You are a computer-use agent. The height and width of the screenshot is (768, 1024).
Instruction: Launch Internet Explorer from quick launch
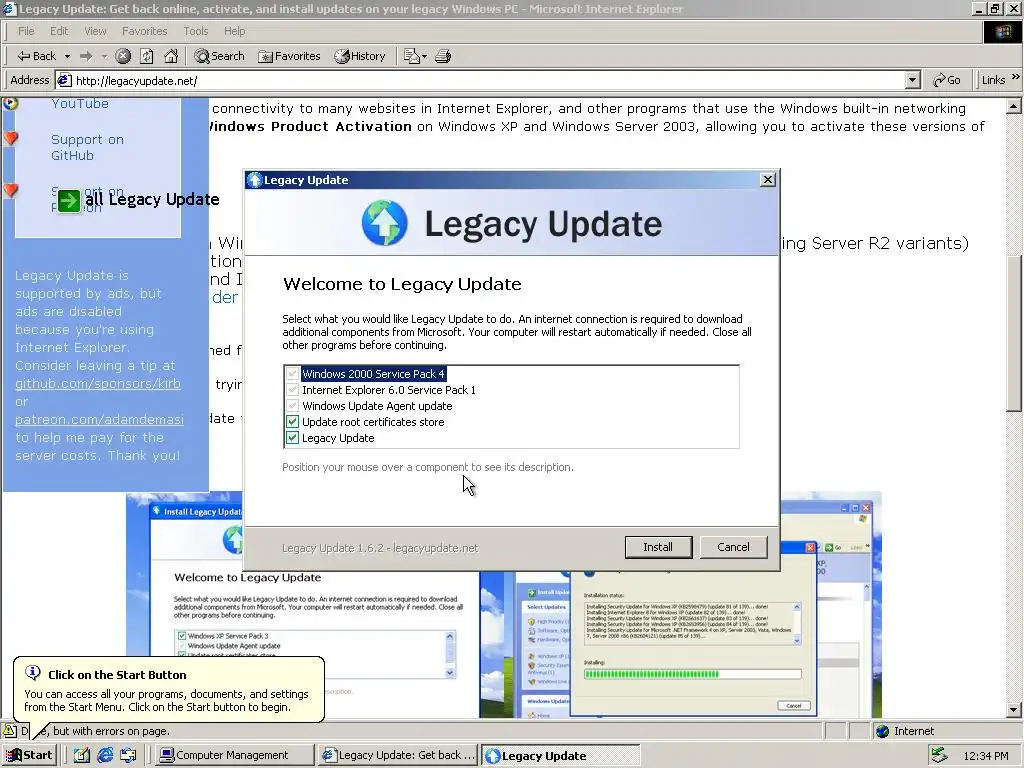(x=105, y=755)
